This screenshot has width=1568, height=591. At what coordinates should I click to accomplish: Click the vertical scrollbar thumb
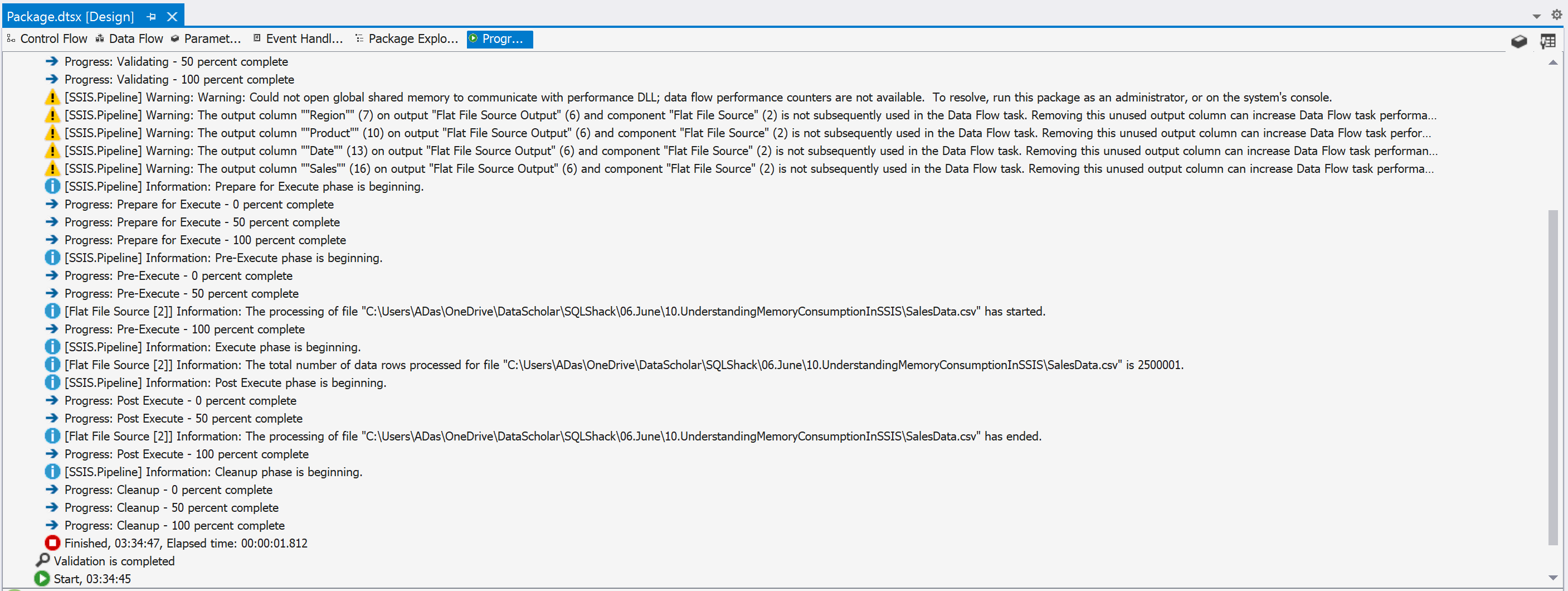pyautogui.click(x=1553, y=378)
